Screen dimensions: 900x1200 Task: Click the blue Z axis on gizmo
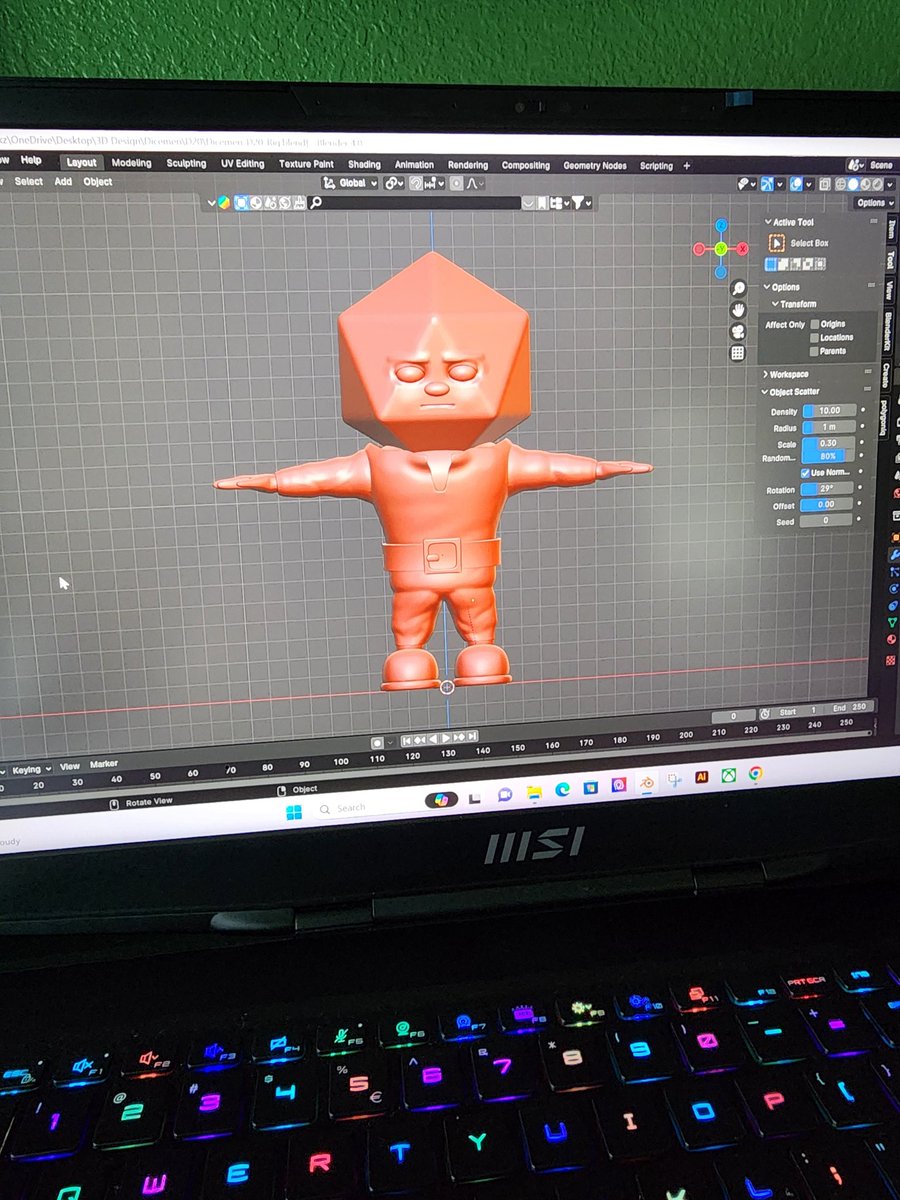(x=721, y=225)
